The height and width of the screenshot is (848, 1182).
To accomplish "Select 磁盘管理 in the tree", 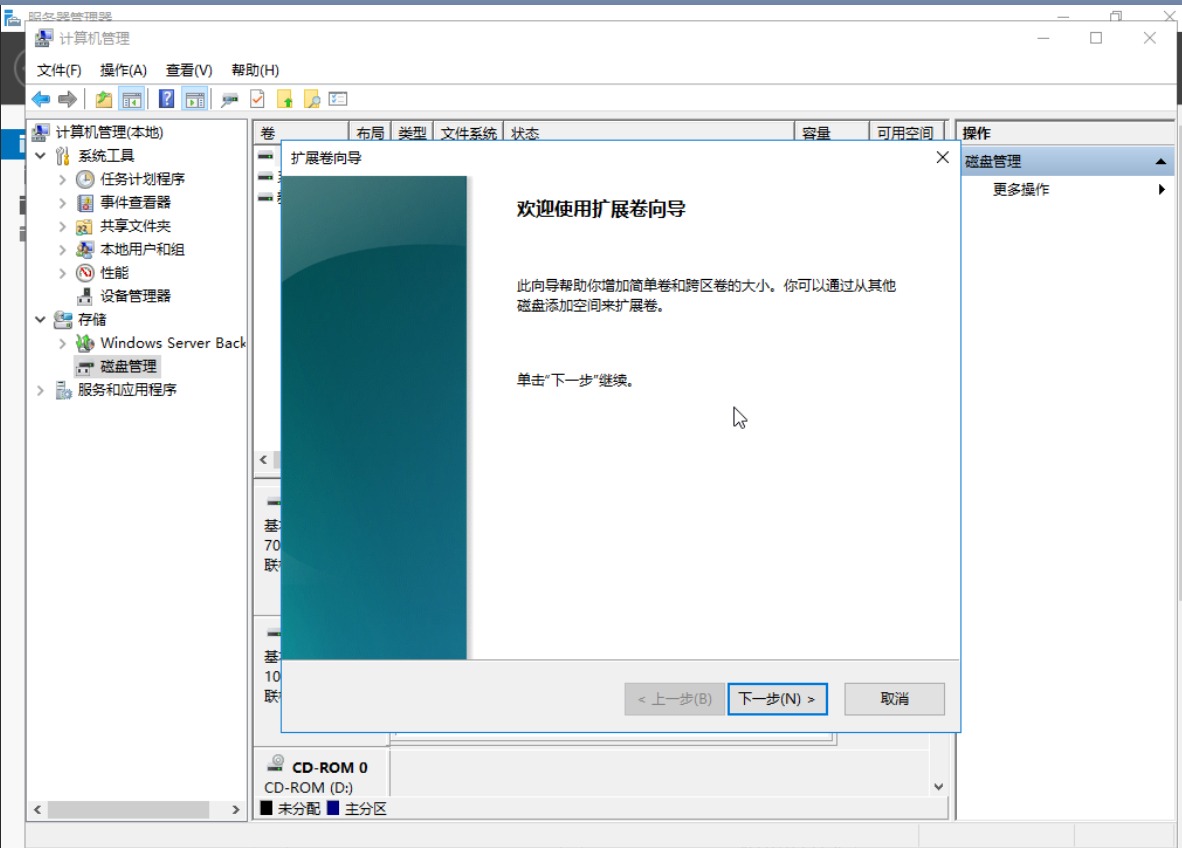I will pos(128,366).
